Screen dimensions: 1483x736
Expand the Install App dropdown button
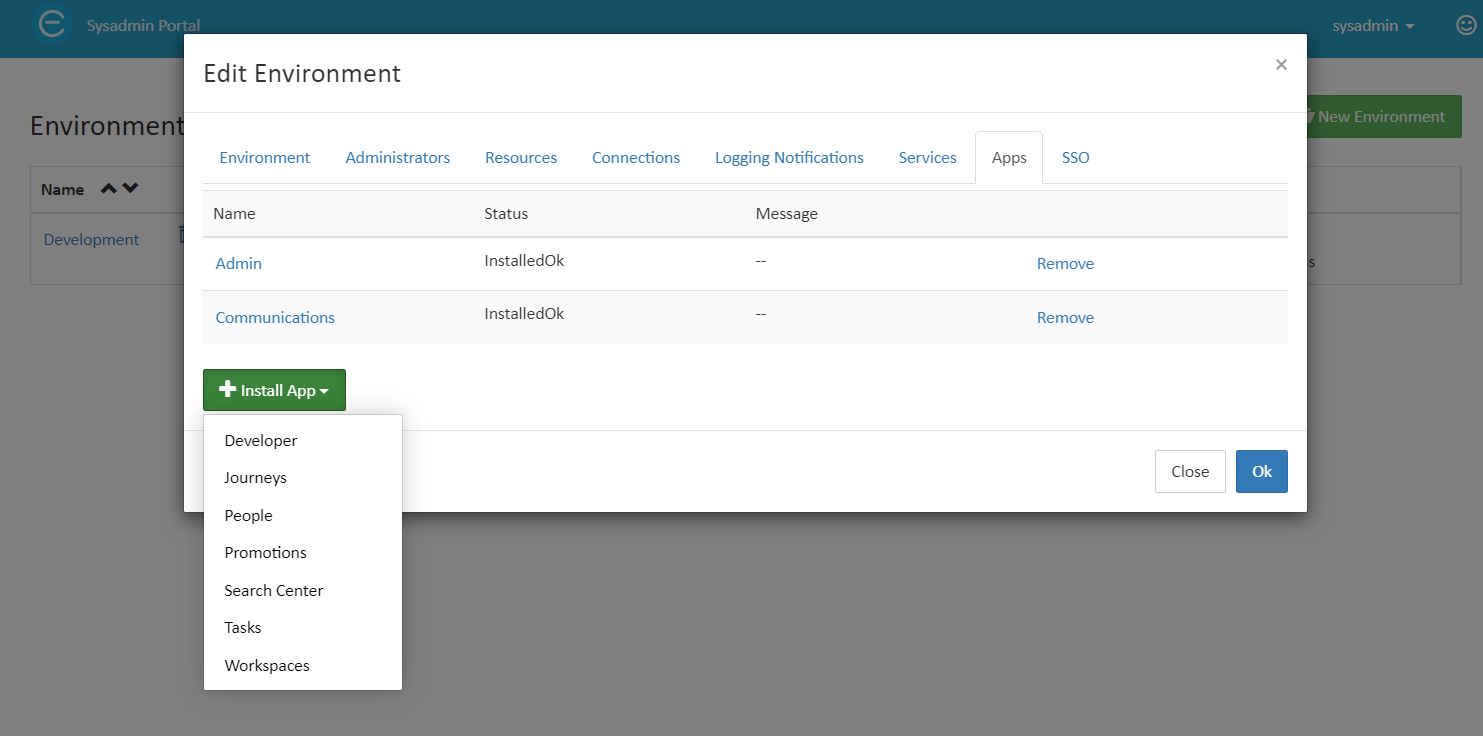[274, 390]
